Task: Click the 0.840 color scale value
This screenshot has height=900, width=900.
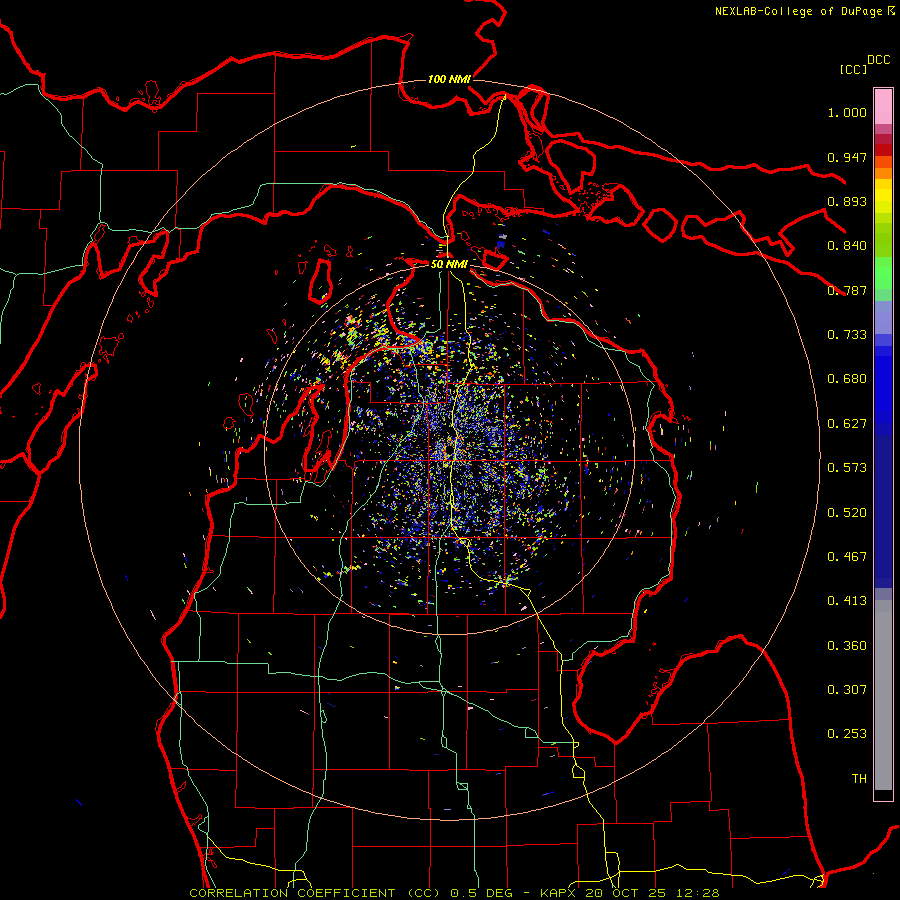Action: click(x=847, y=246)
